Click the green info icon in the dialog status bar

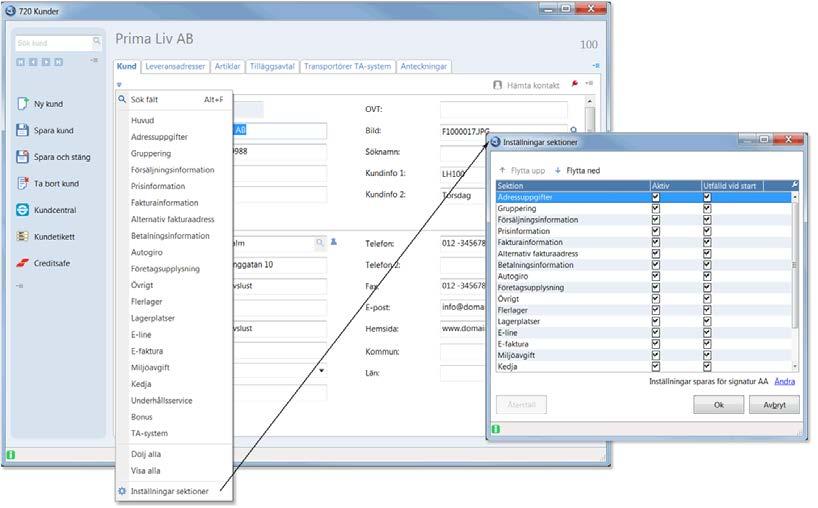(496, 429)
